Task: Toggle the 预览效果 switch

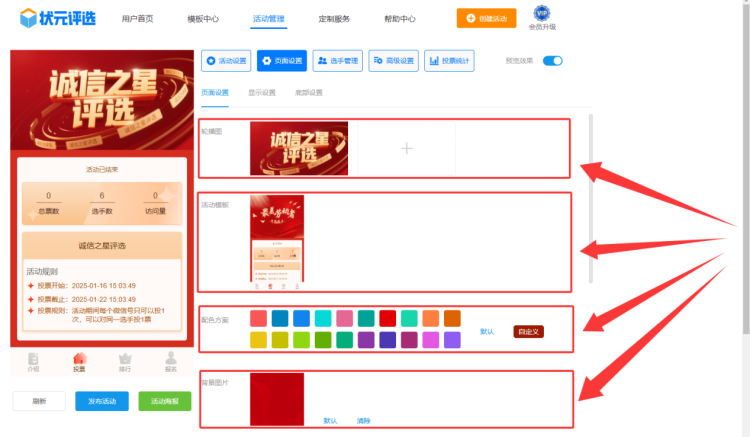Action: pyautogui.click(x=553, y=61)
